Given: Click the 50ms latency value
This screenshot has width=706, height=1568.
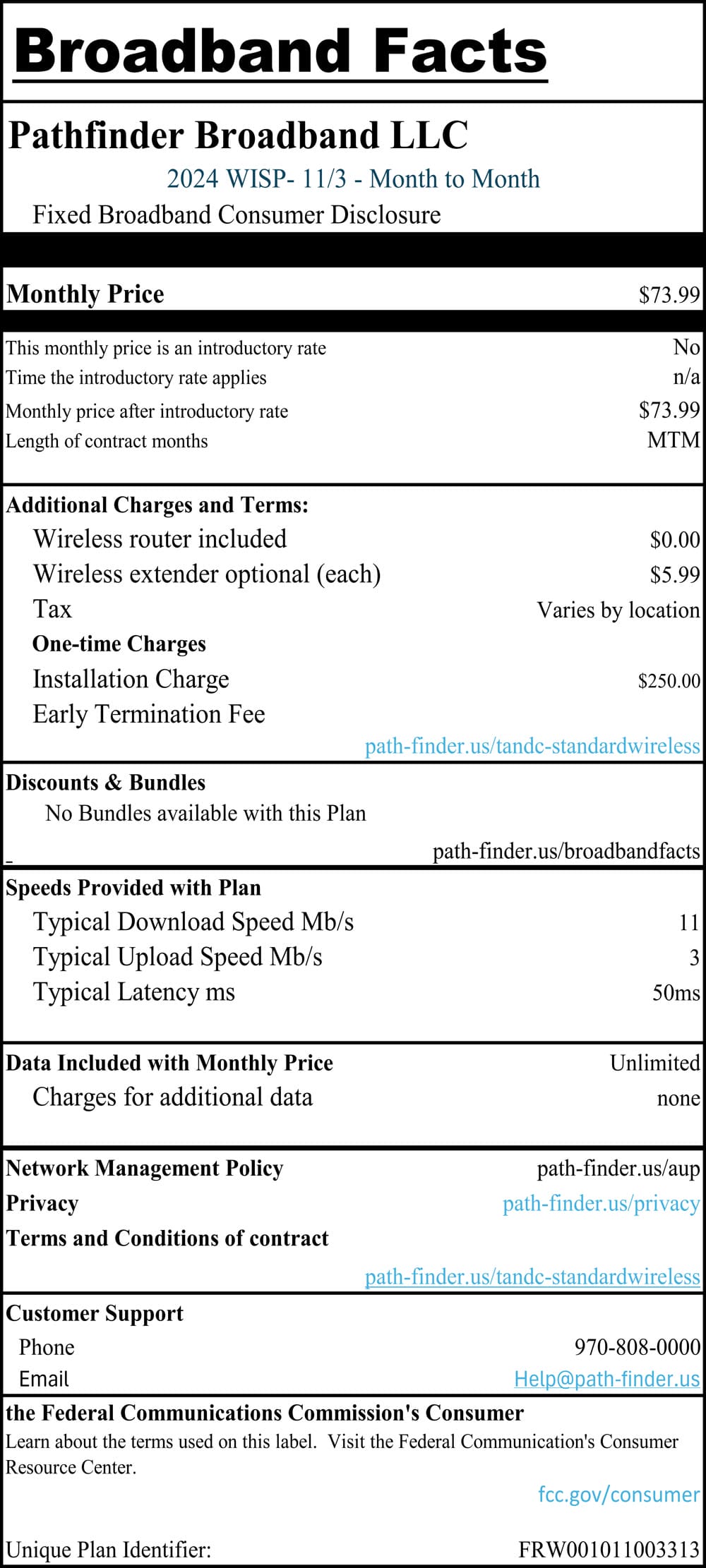Looking at the screenshot, I should click(676, 993).
